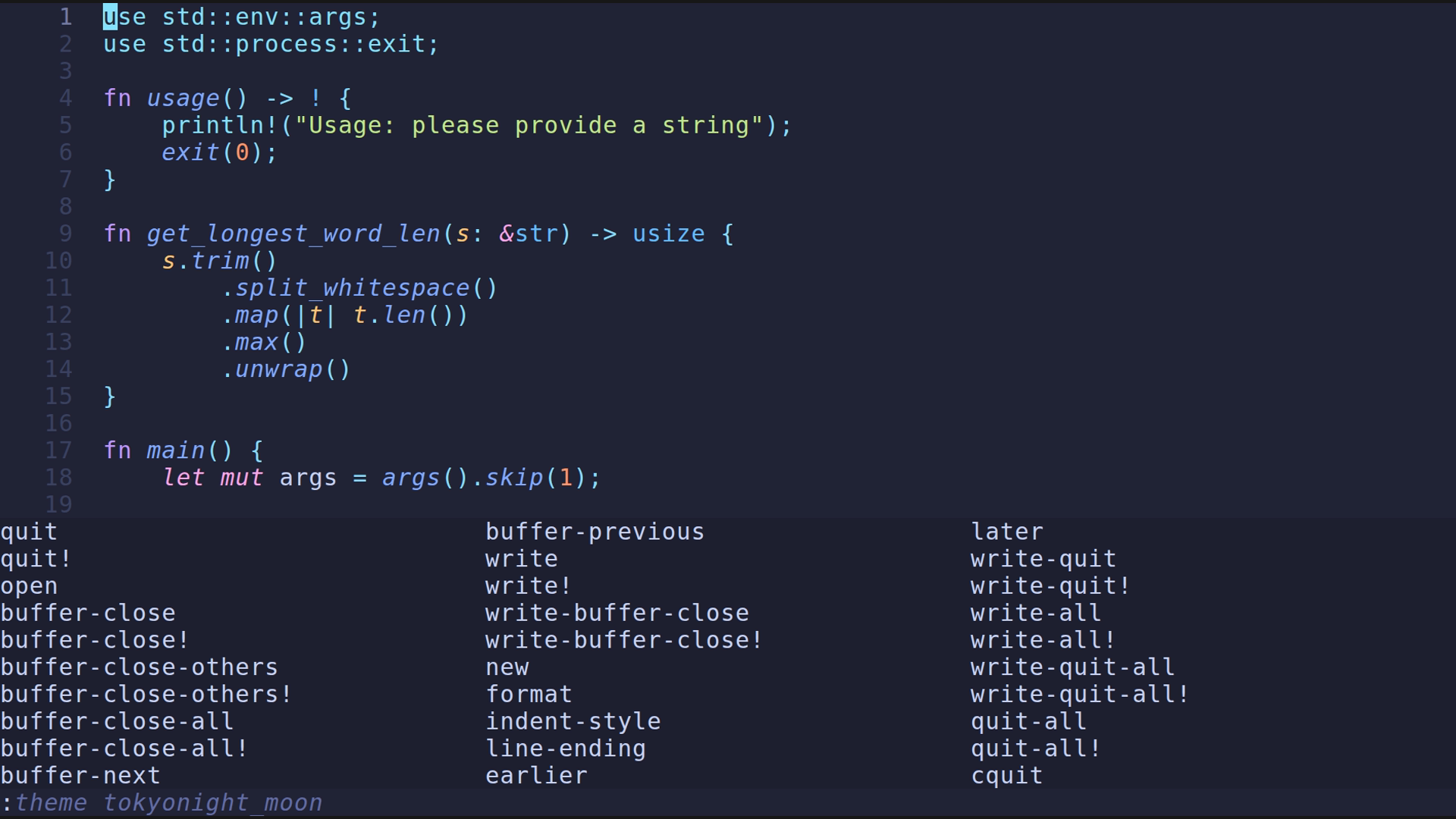Select the 'quit' command in completion menu
1456x819 pixels.
pos(29,532)
